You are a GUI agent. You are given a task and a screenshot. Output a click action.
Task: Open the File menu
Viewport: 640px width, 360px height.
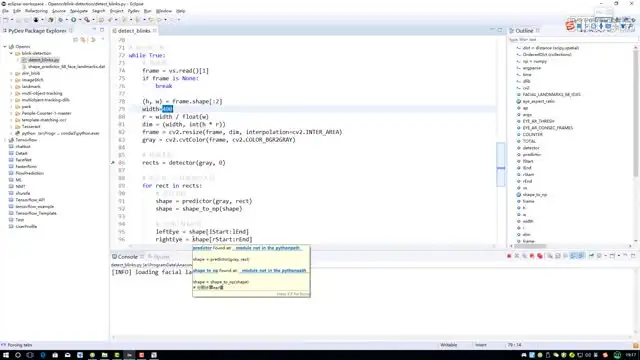[x=5, y=11]
